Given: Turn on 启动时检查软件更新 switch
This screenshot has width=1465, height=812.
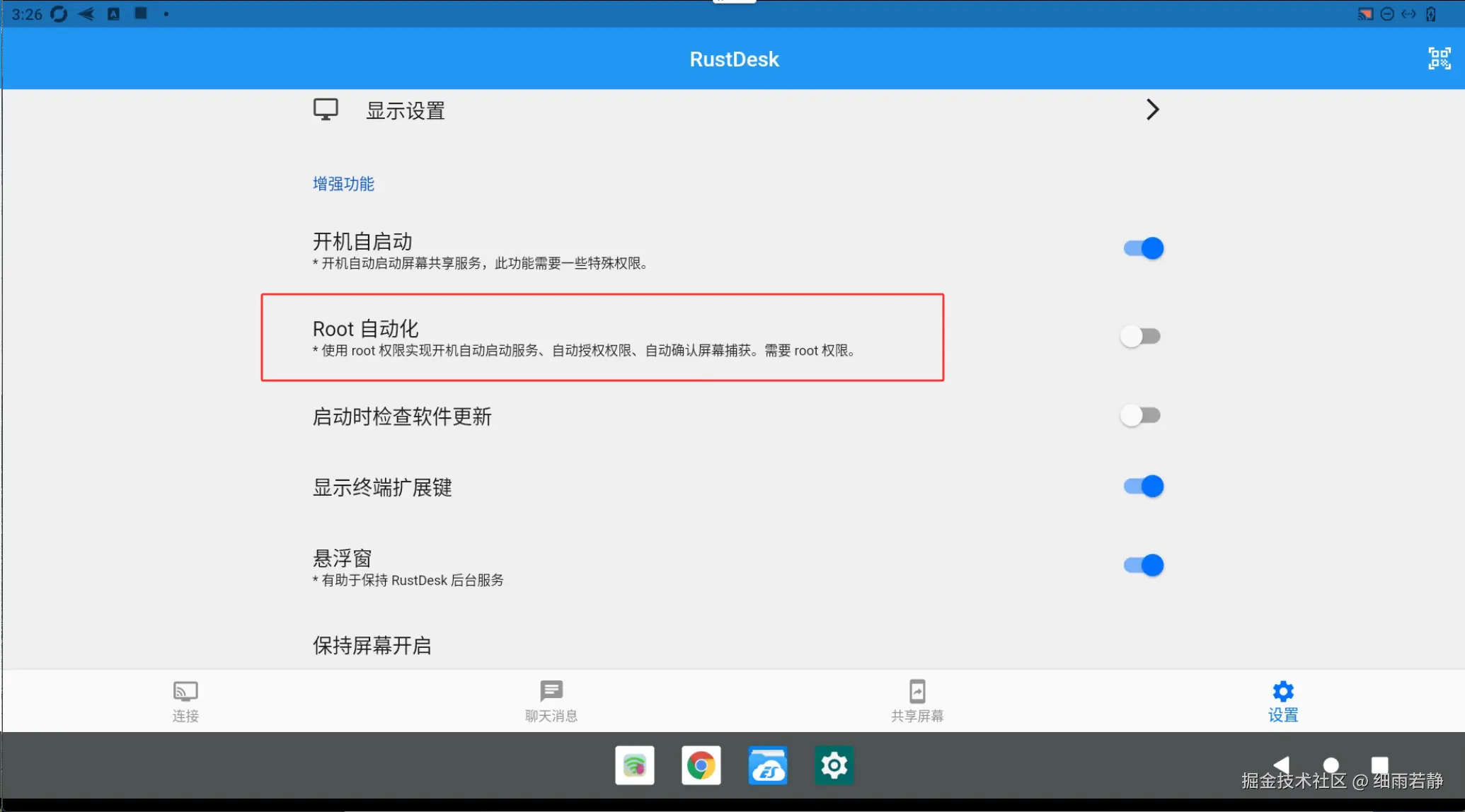Looking at the screenshot, I should pos(1140,415).
